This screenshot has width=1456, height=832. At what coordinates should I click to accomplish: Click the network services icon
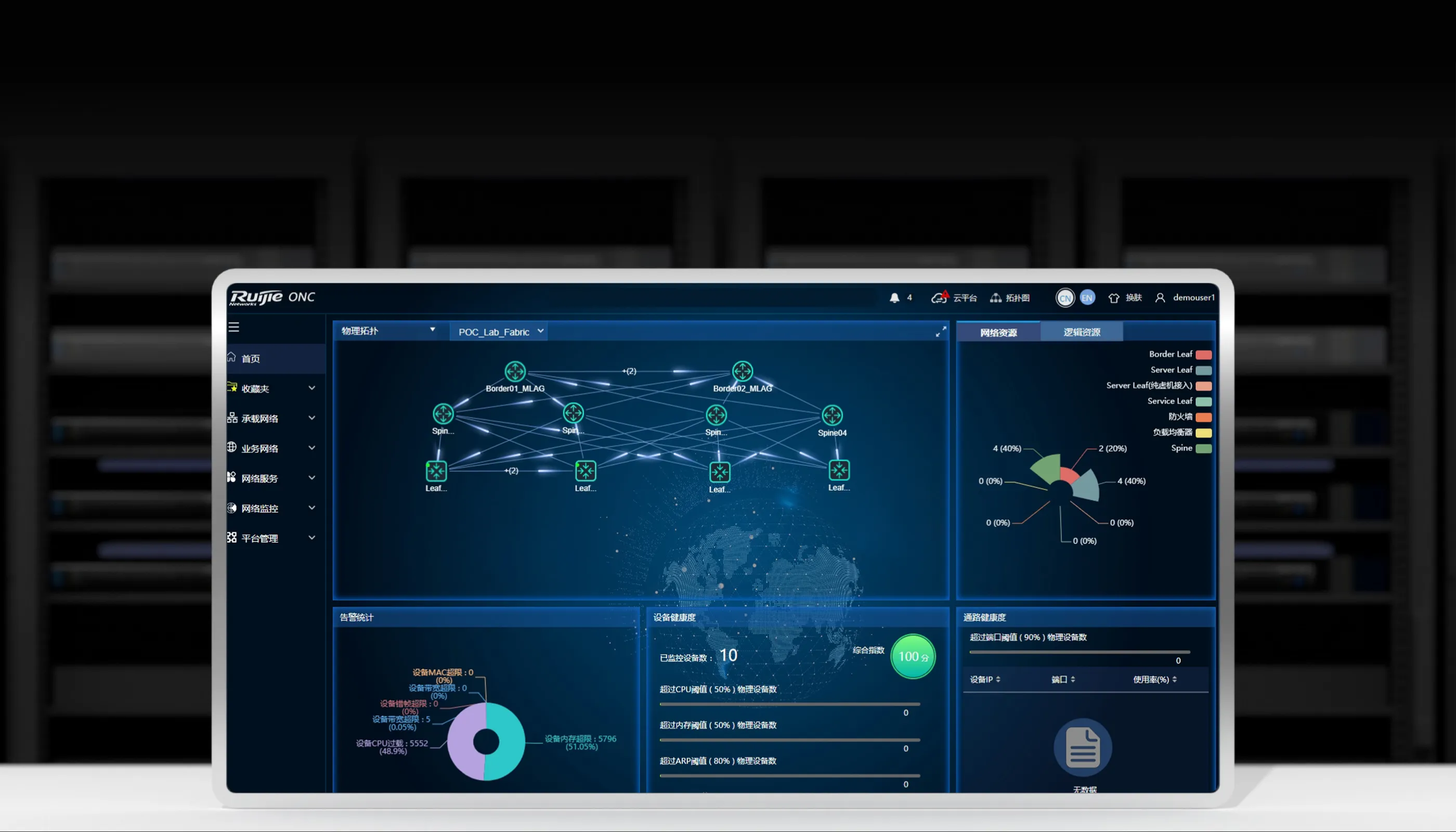[x=232, y=477]
